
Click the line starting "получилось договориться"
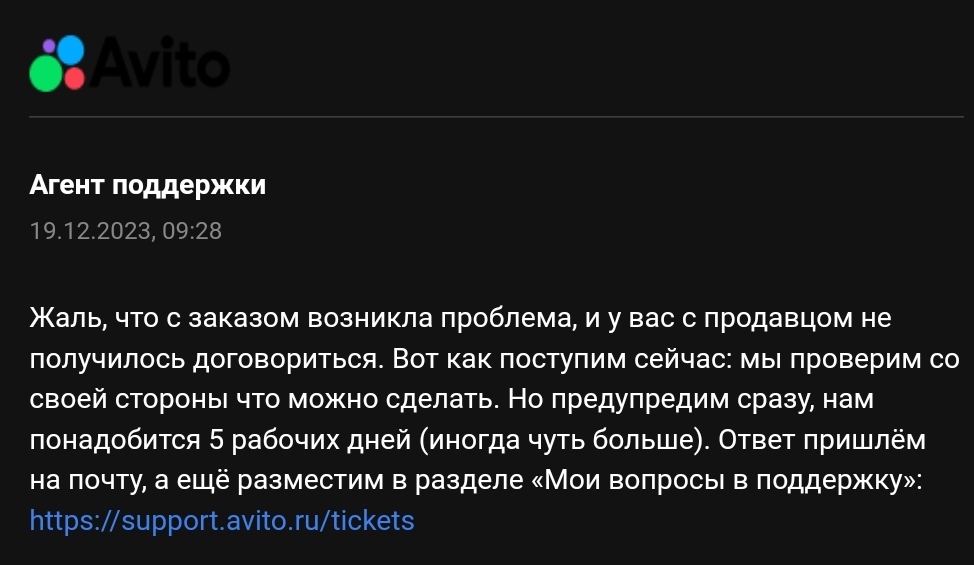494,359
